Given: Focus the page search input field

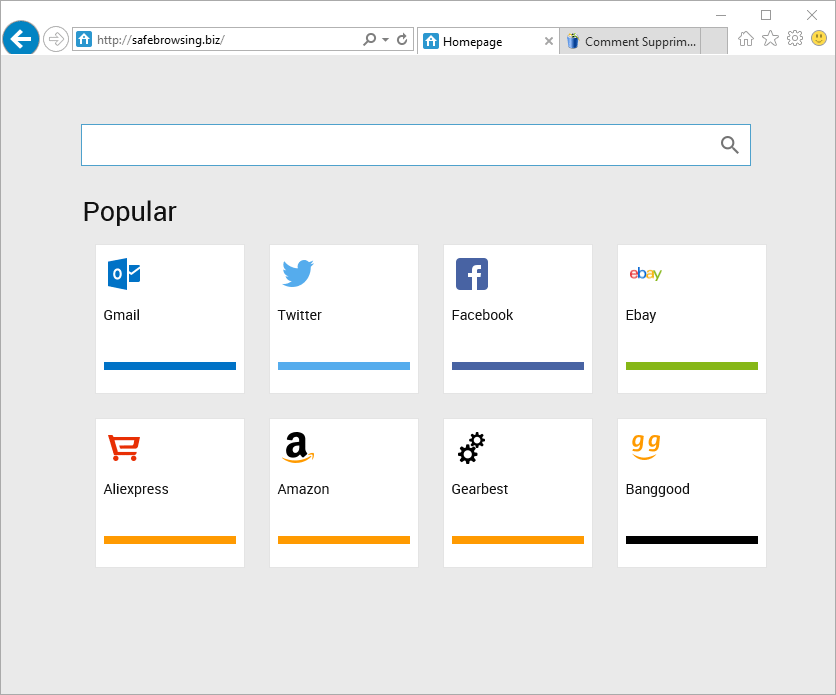Looking at the screenshot, I should coord(416,145).
